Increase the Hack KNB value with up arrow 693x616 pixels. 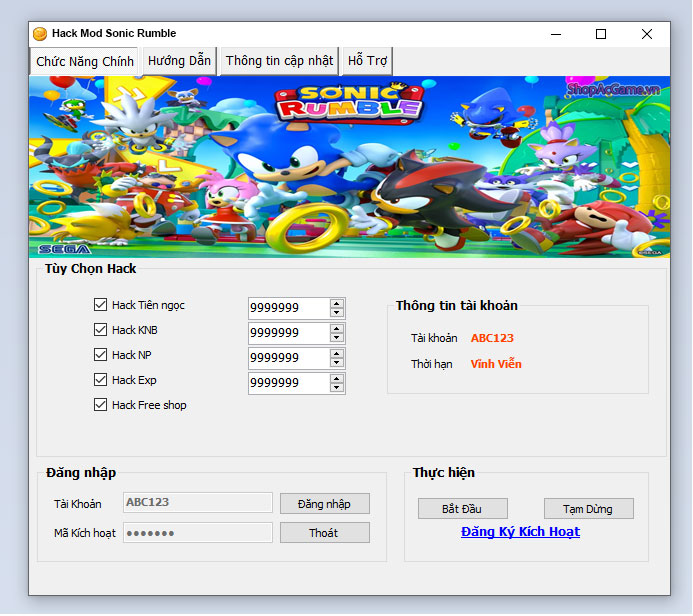(x=337, y=329)
